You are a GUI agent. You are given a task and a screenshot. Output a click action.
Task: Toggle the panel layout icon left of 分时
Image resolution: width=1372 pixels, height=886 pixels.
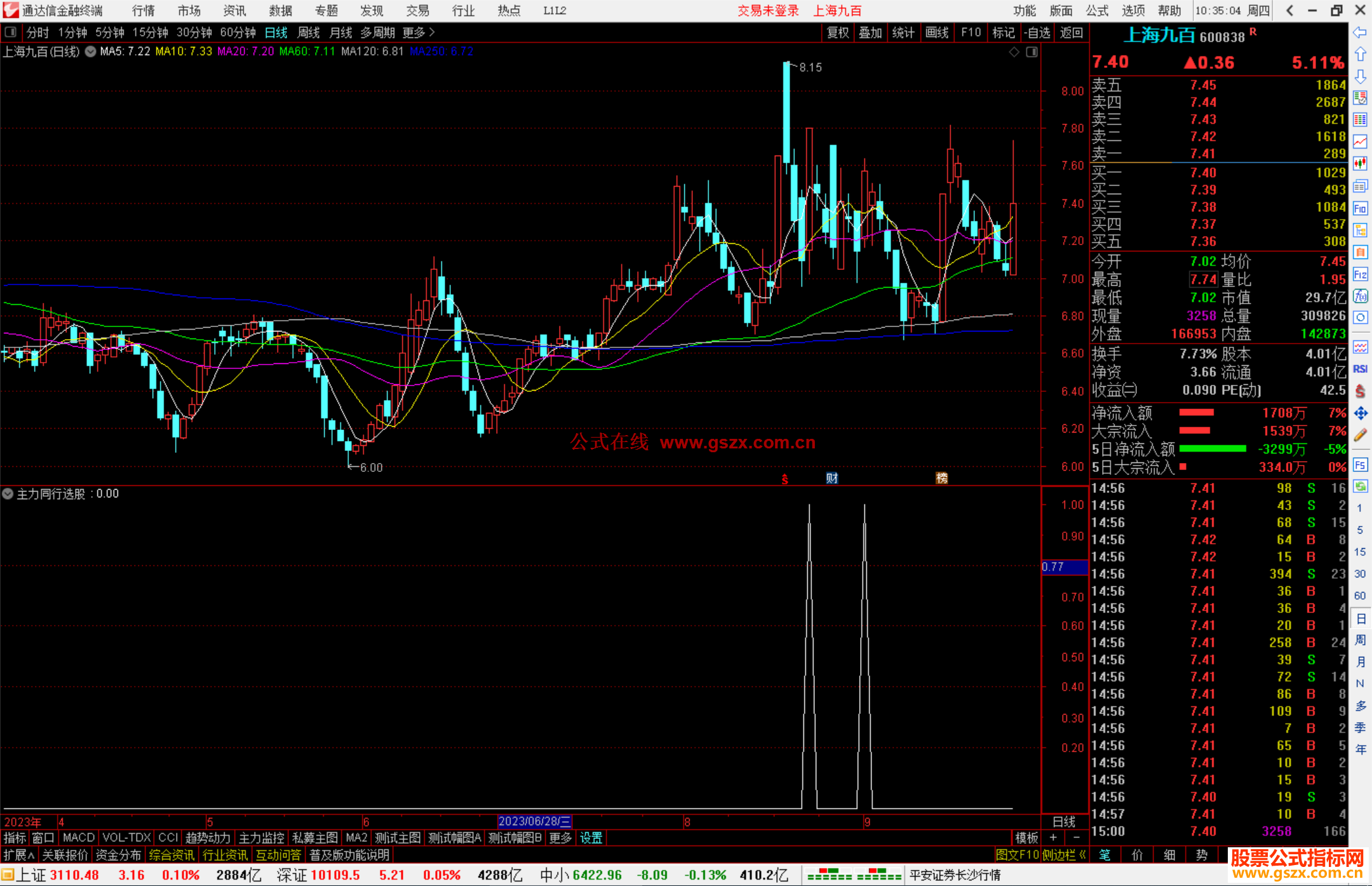pyautogui.click(x=11, y=32)
